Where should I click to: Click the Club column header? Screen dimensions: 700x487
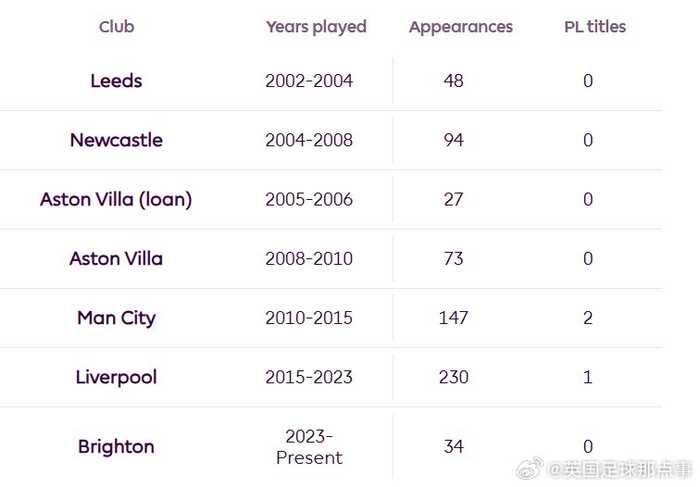tap(116, 27)
